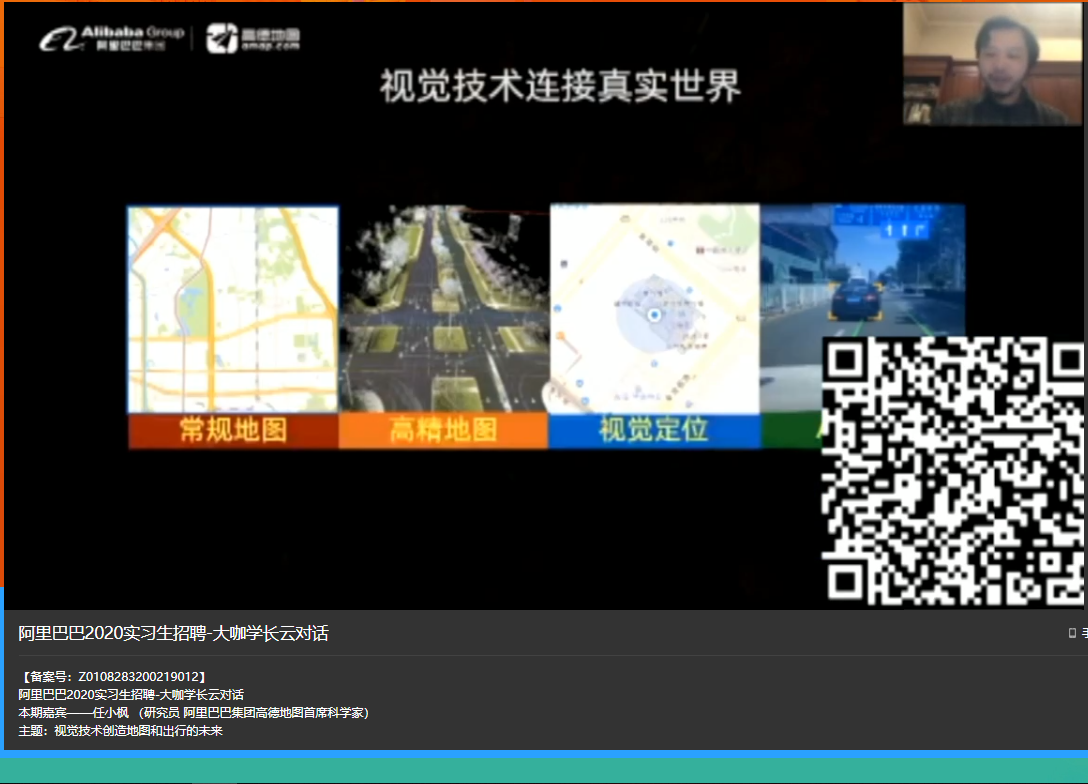Click the guest line 本期嘉宾——任小枫
The height and width of the screenshot is (784, 1088).
tap(194, 713)
